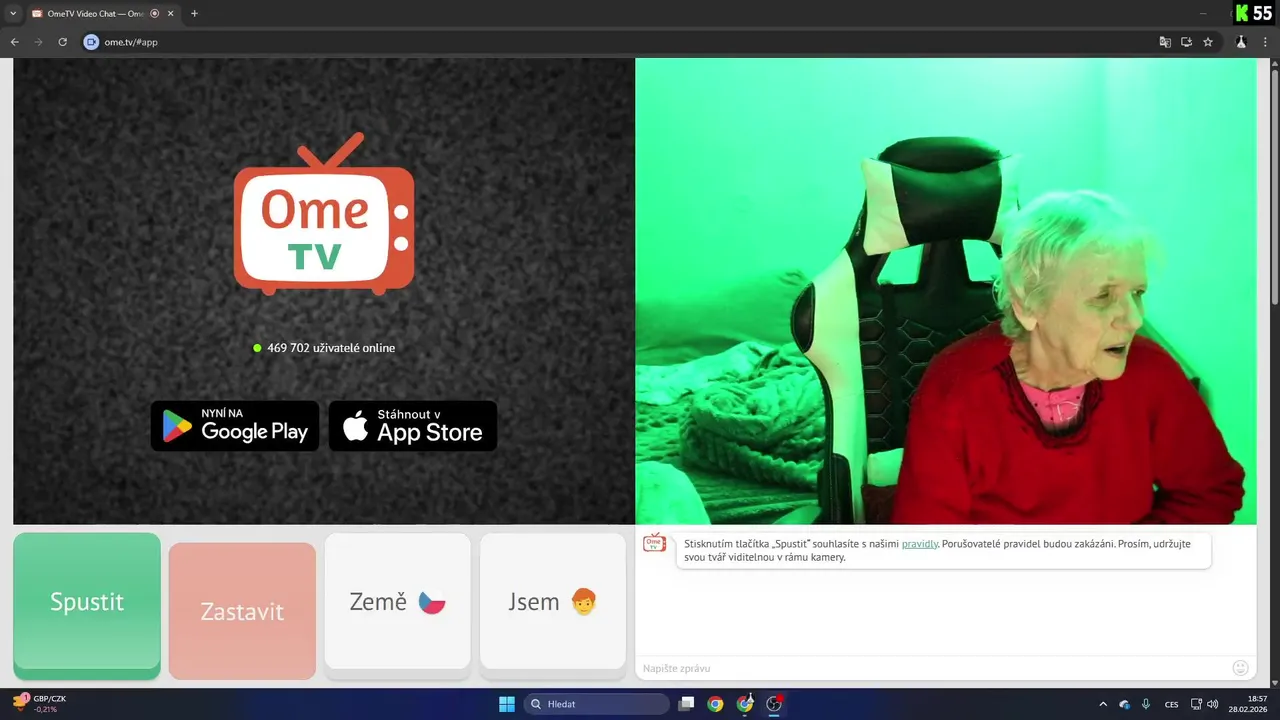
Task: Open the Jsem gender selector
Action: point(553,602)
